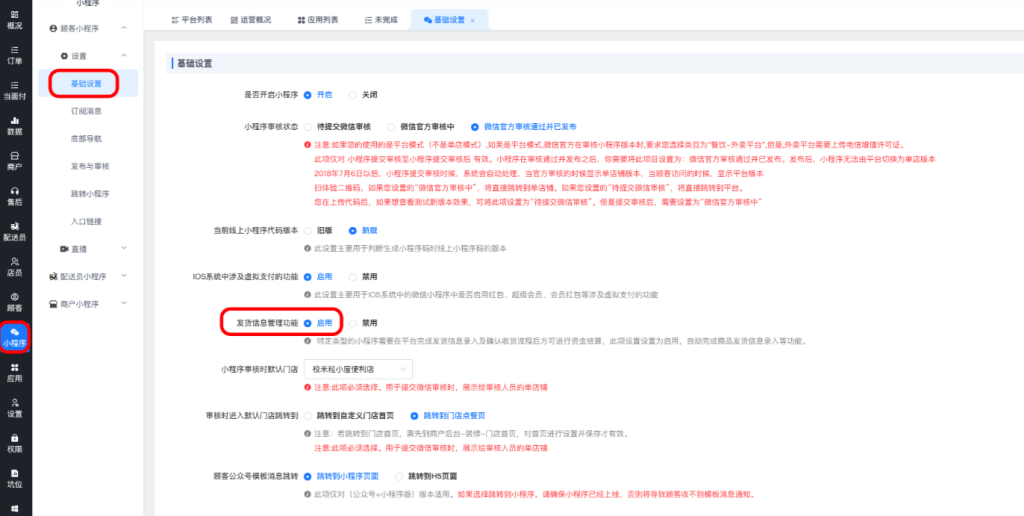This screenshot has height=516, width=1024.
Task: Click the 数据 (Data) sidebar icon
Action: pos(15,125)
